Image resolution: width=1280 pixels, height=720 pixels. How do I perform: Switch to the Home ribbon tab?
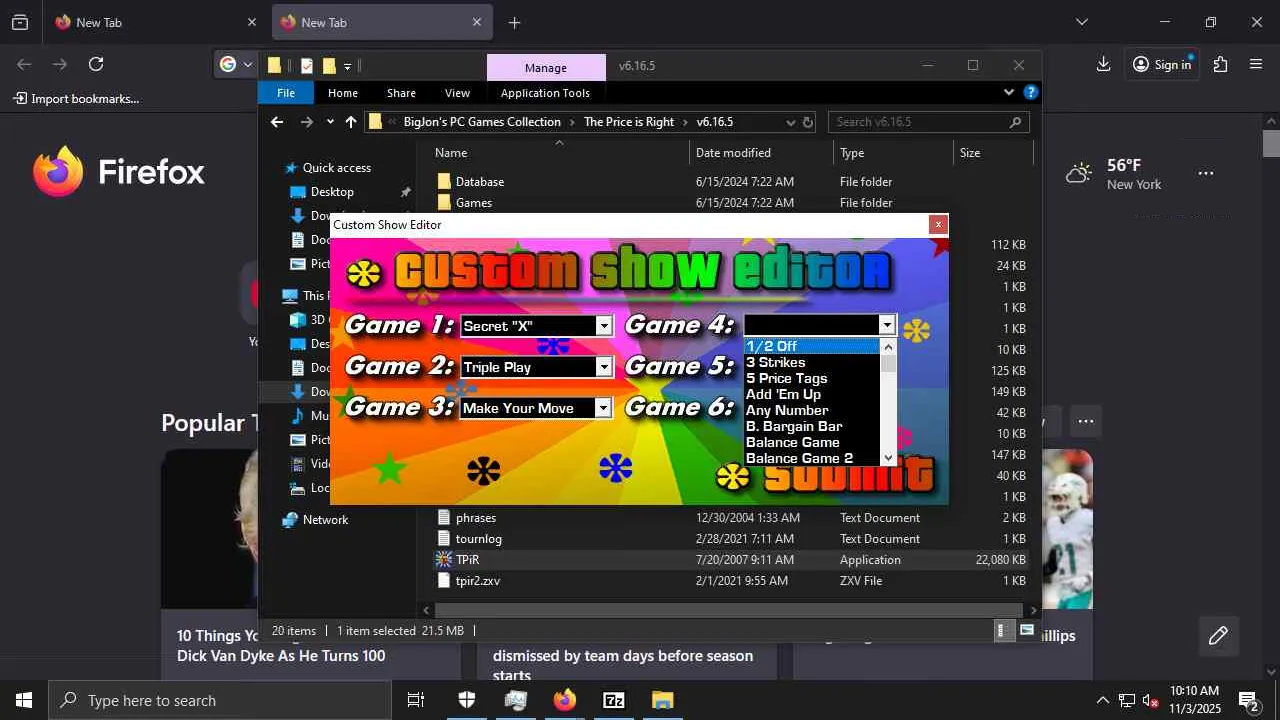point(343,93)
